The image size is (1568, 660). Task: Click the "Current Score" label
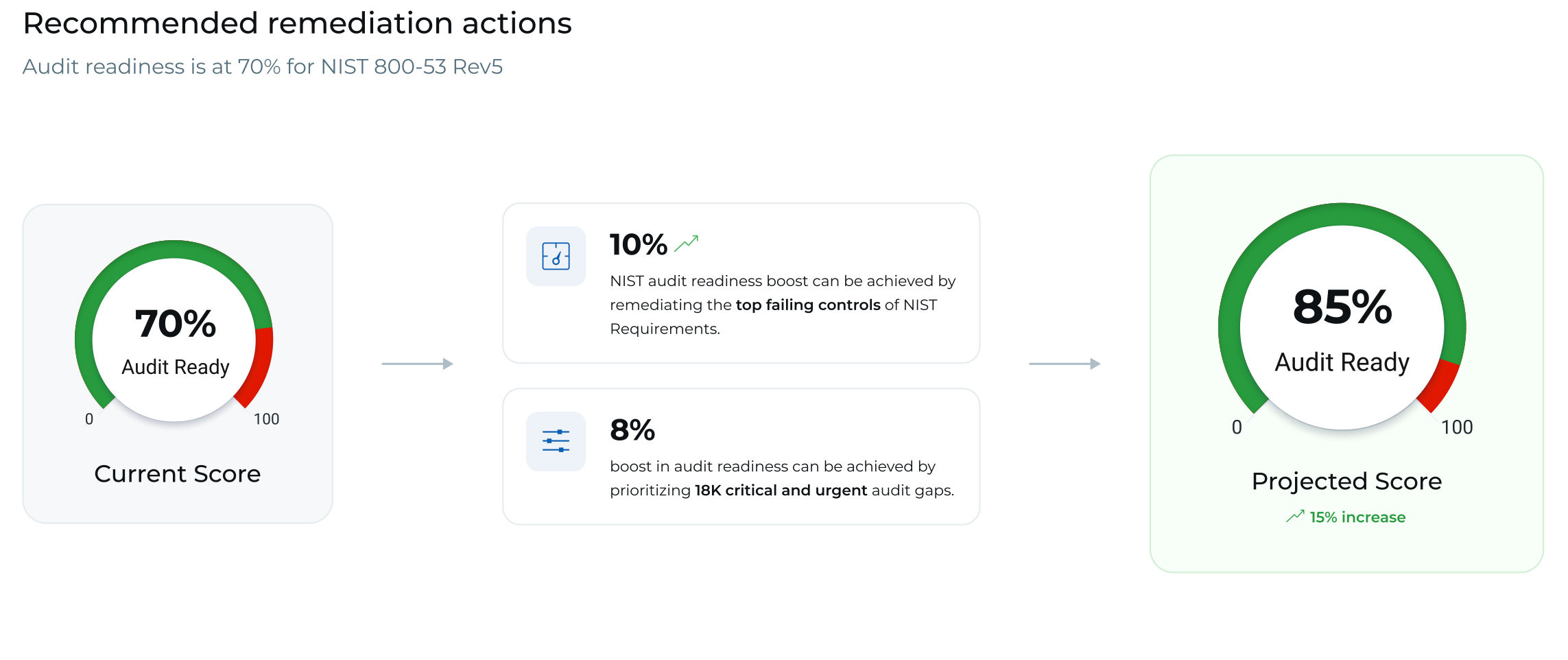coord(177,473)
